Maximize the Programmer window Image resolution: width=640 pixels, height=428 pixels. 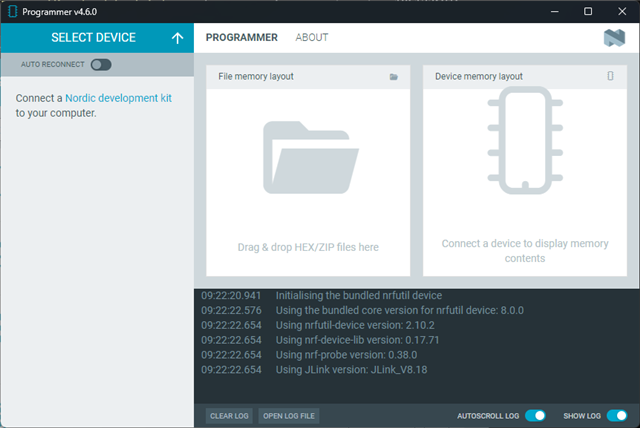pyautogui.click(x=588, y=11)
